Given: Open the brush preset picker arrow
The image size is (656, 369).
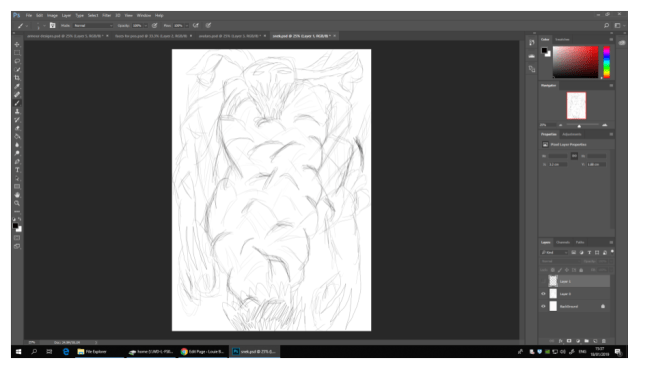Looking at the screenshot, I should pyautogui.click(x=44, y=26).
